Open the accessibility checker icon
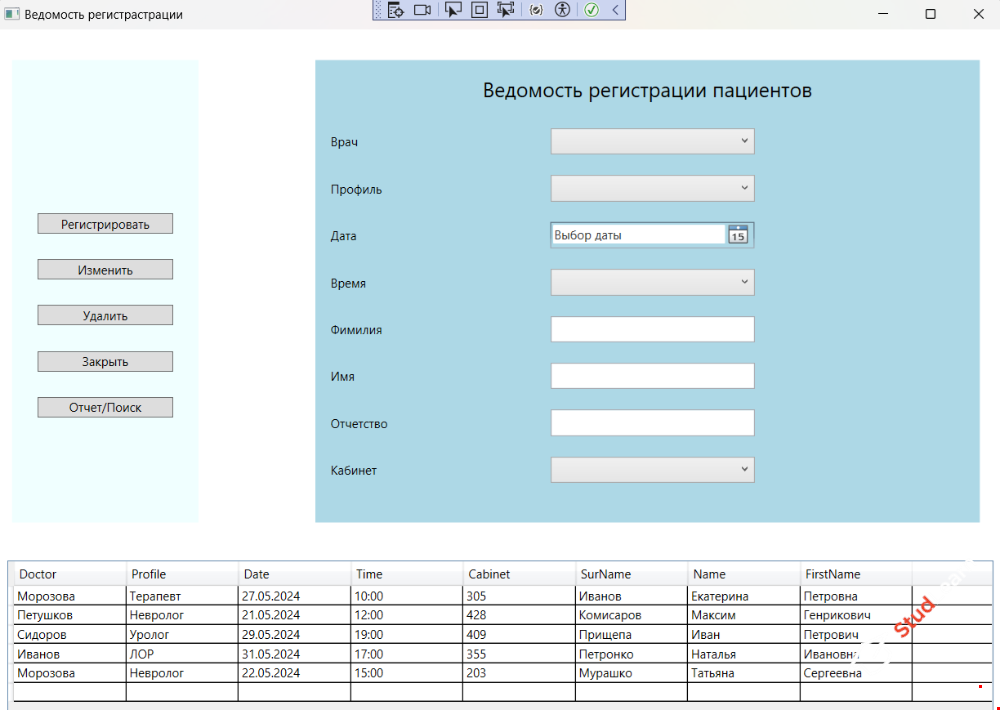Screen dimensions: 1000x710 (562, 10)
